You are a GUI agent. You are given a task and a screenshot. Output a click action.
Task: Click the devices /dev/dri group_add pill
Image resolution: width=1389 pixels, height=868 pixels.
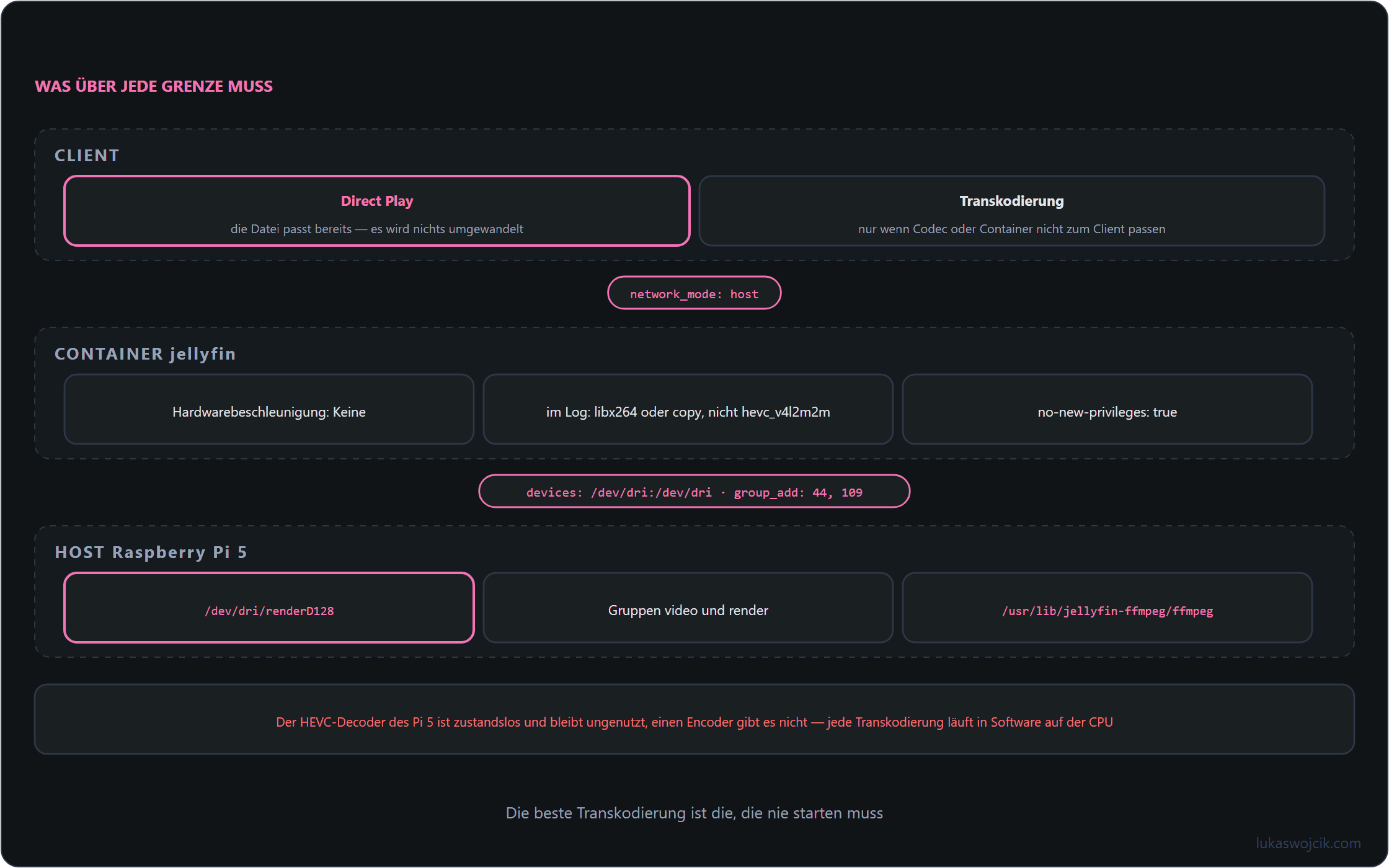[x=694, y=492]
